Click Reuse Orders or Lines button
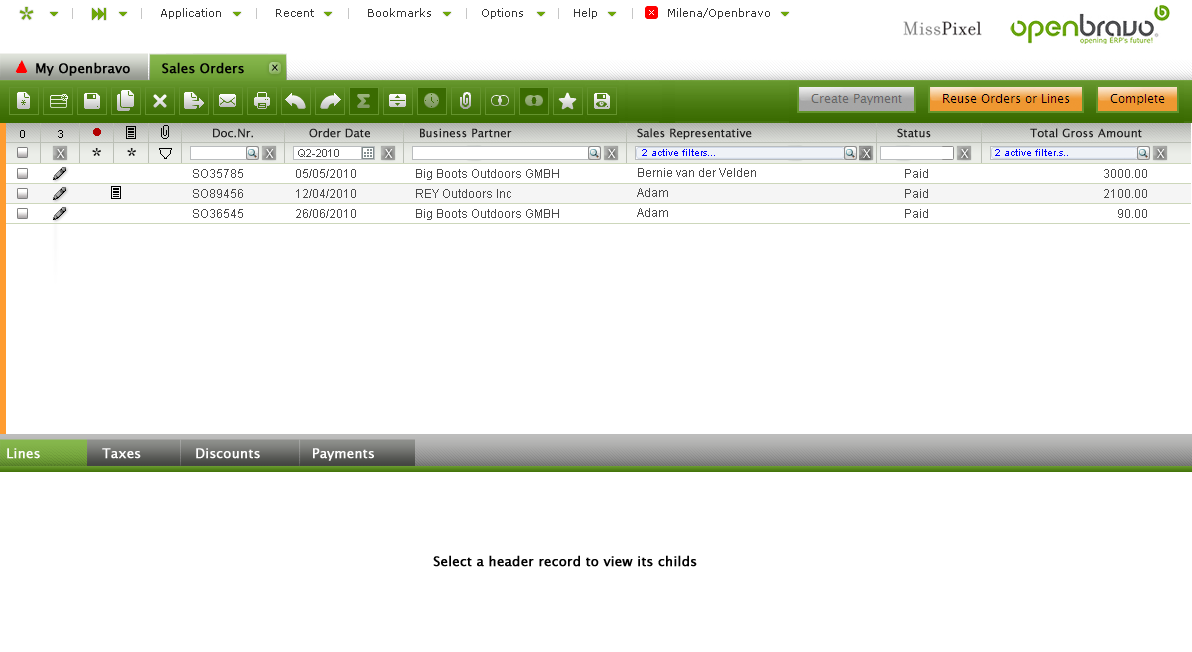 (x=1006, y=99)
